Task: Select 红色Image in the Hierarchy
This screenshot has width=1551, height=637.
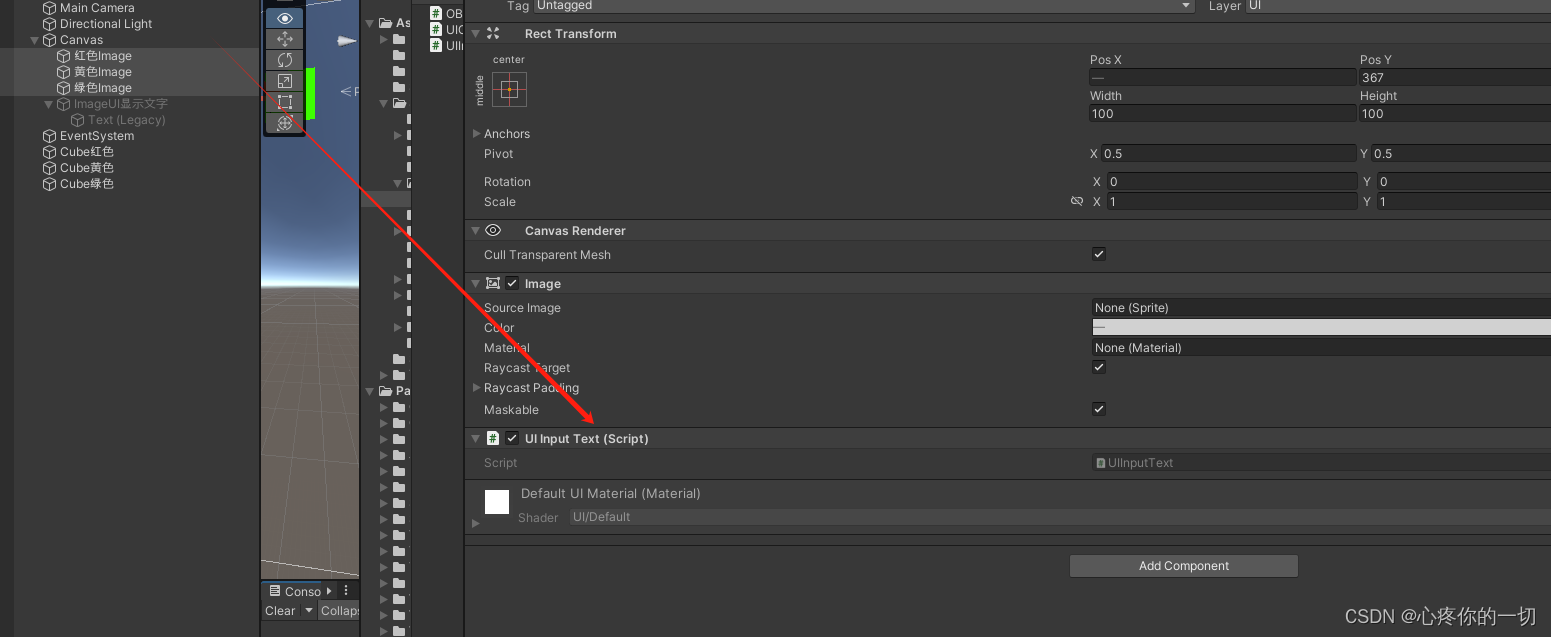Action: point(94,56)
